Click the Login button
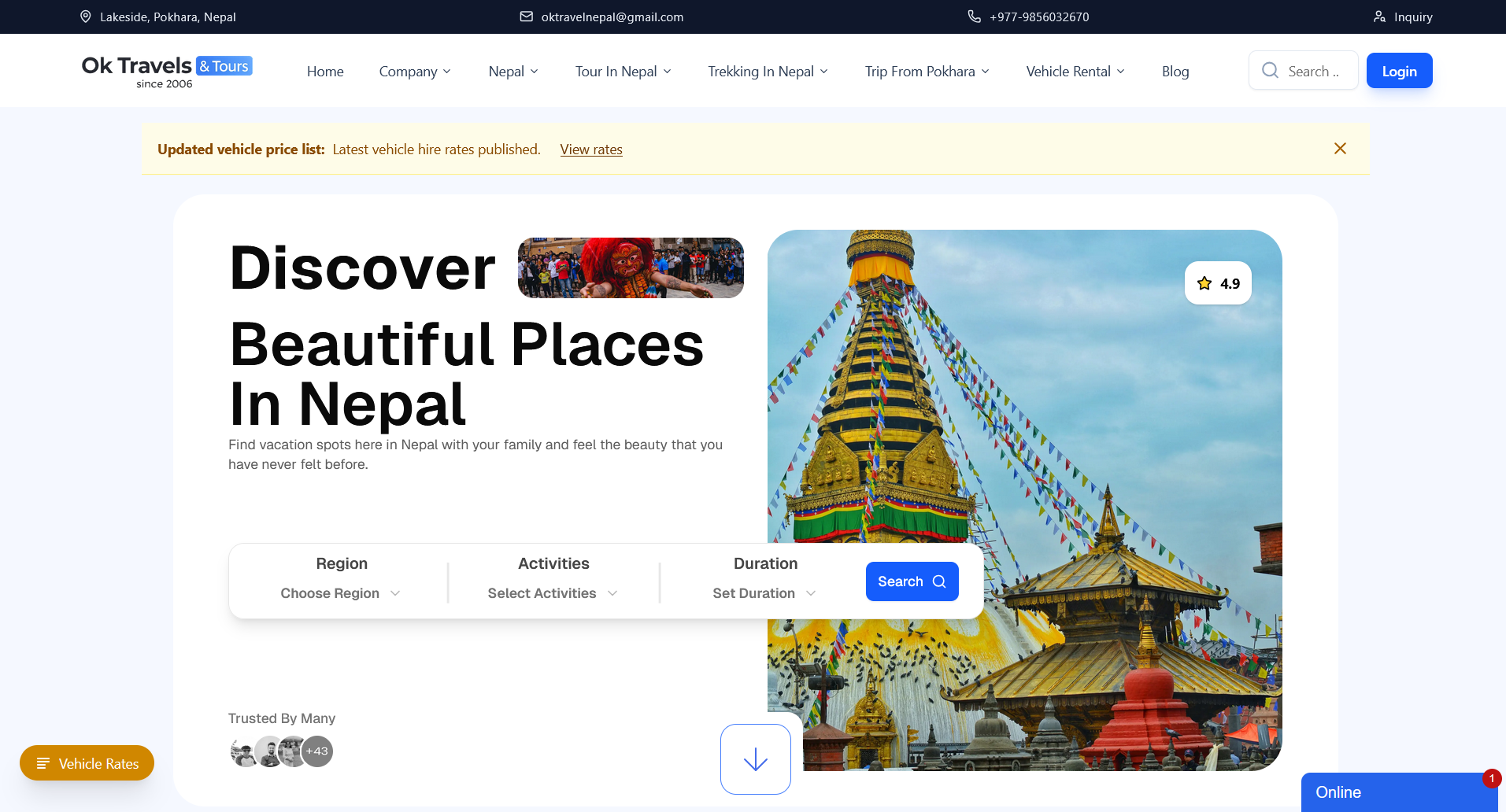Image resolution: width=1506 pixels, height=812 pixels. pyautogui.click(x=1399, y=70)
